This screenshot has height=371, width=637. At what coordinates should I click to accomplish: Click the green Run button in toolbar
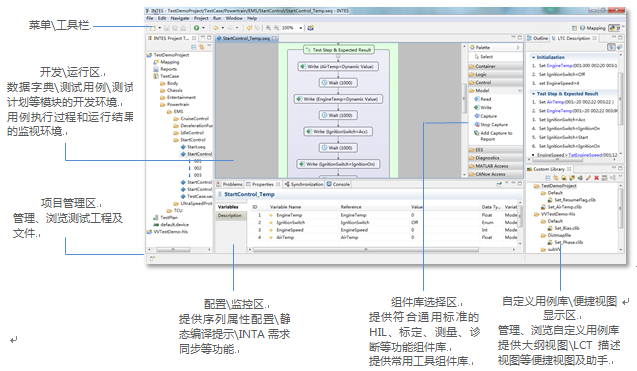click(196, 28)
